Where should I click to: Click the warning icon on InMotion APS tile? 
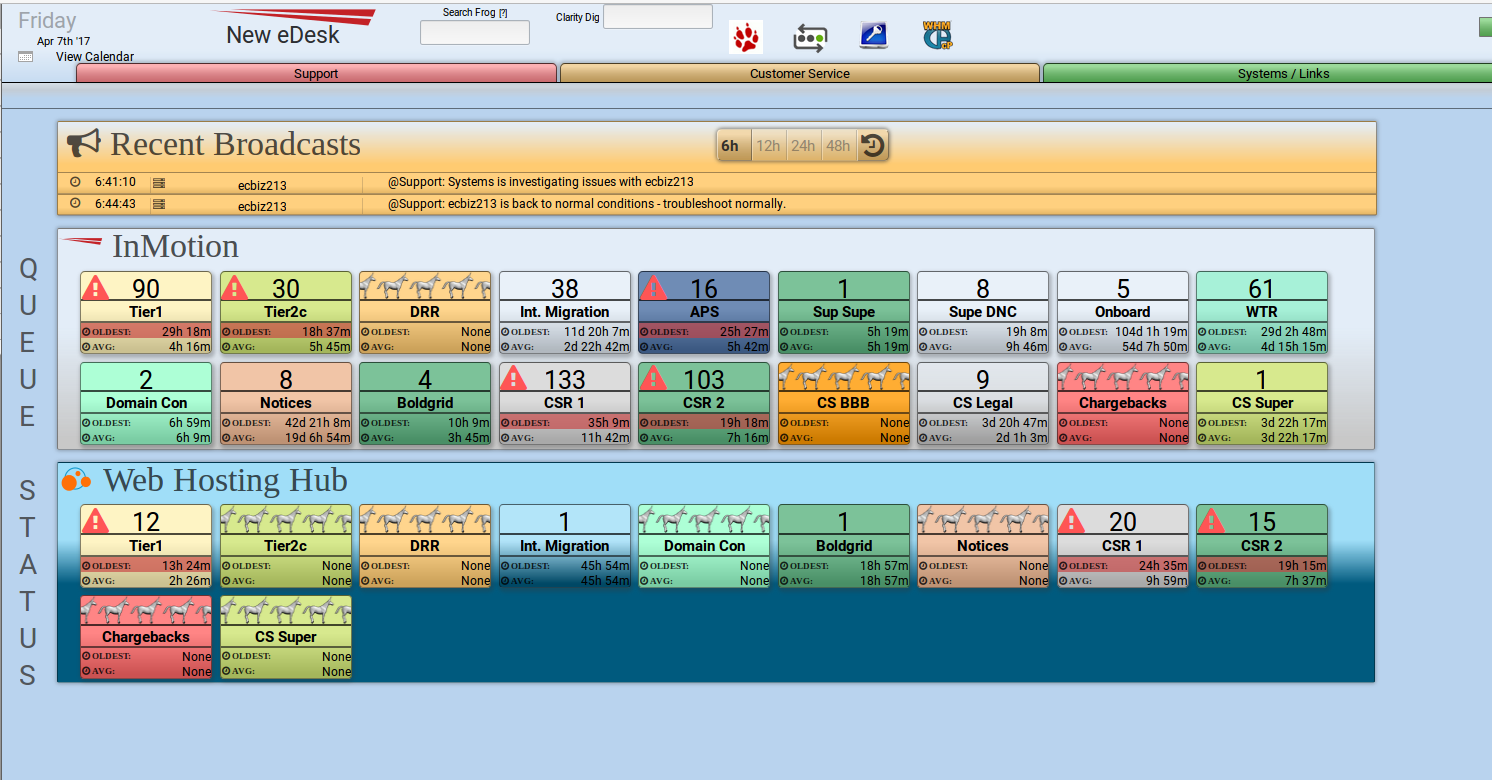[654, 288]
